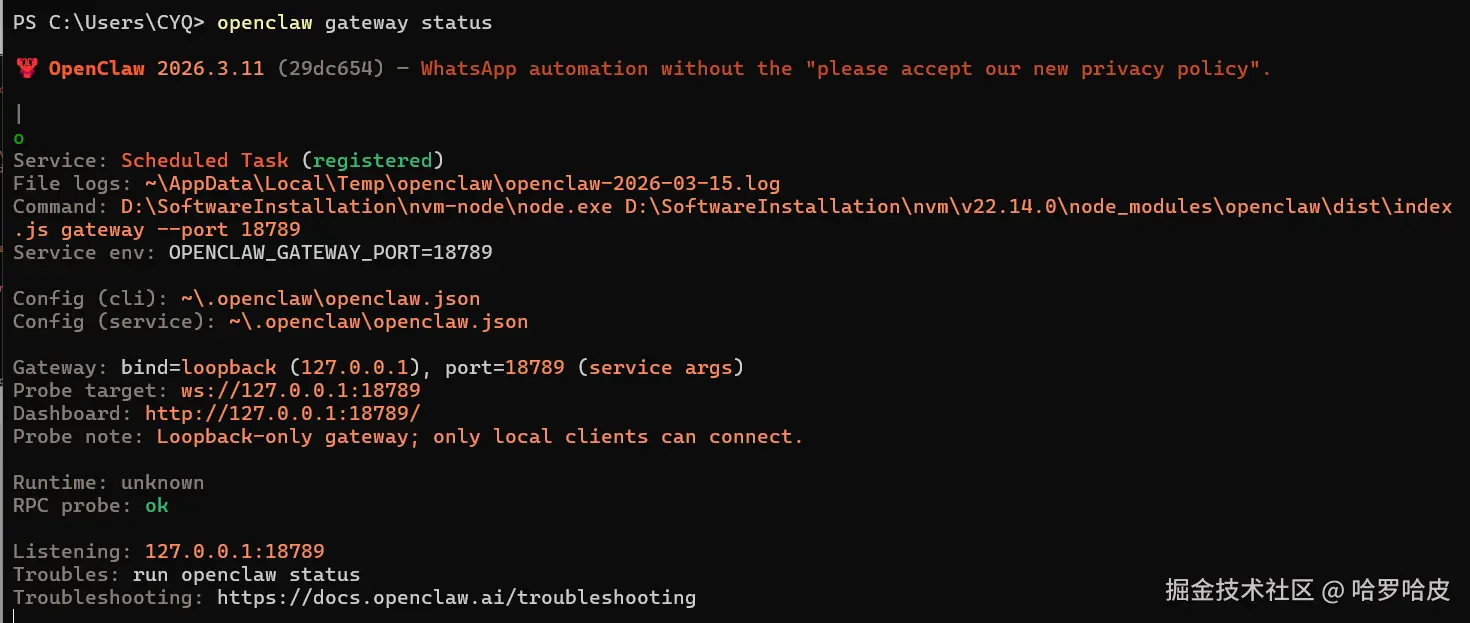This screenshot has height=623, width=1470.
Task: Click the version hash 29dc654
Action: coord(331,68)
